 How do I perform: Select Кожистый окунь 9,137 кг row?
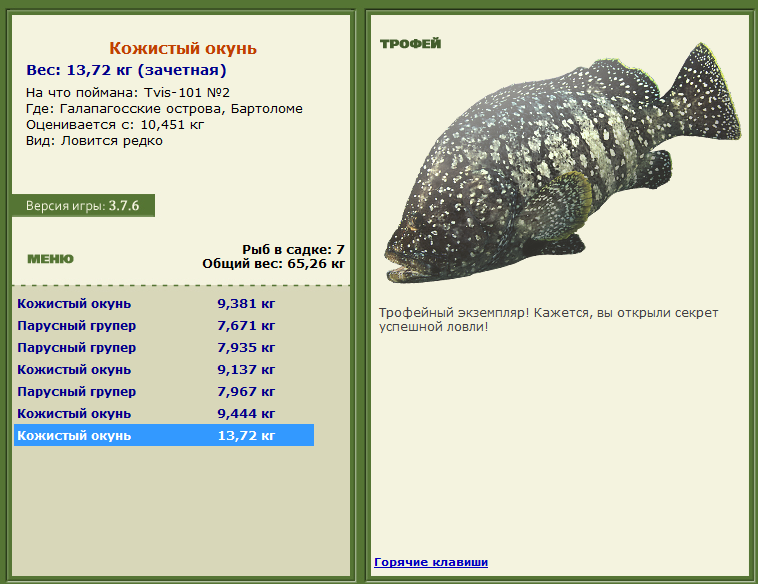[x=164, y=370]
